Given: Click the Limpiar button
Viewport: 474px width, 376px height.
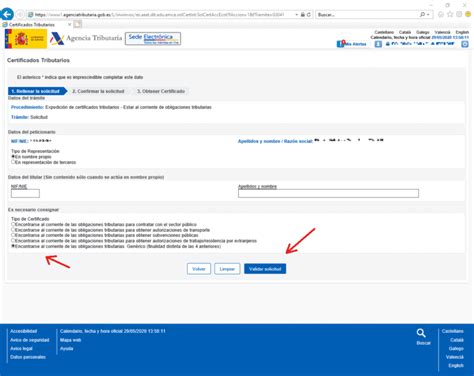Looking at the screenshot, I should (227, 269).
